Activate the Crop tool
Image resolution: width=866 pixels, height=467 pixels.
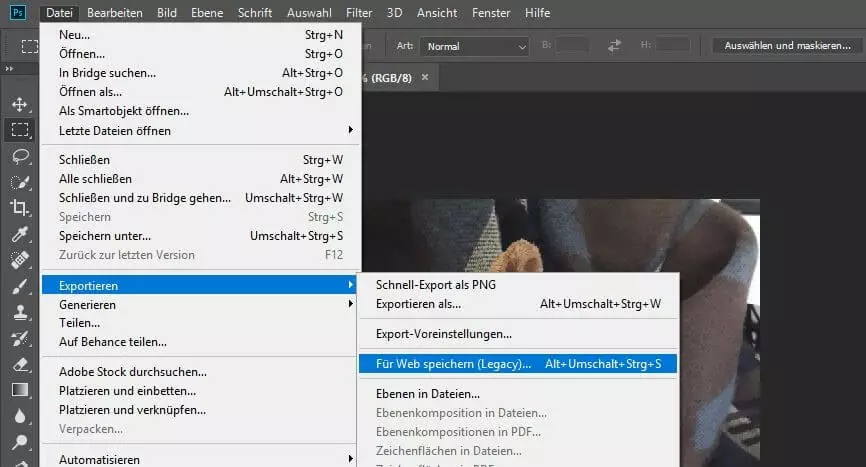19,208
